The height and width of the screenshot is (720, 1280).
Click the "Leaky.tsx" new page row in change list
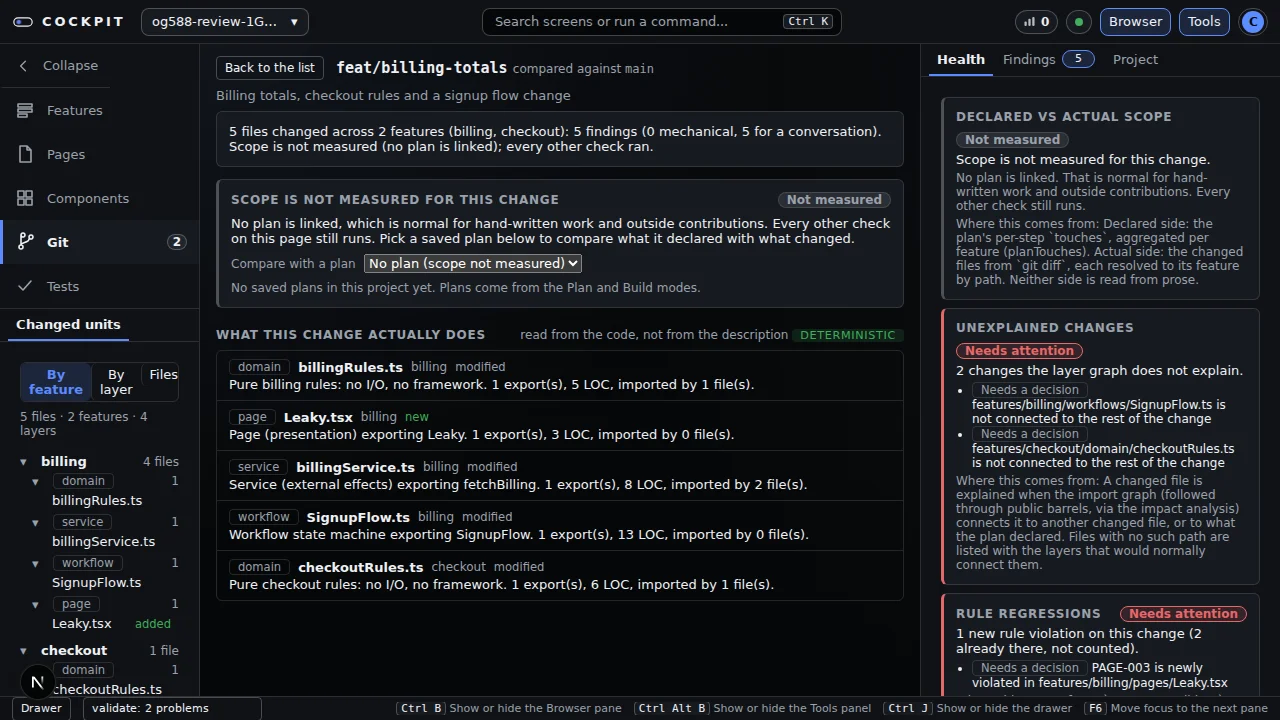click(x=560, y=426)
